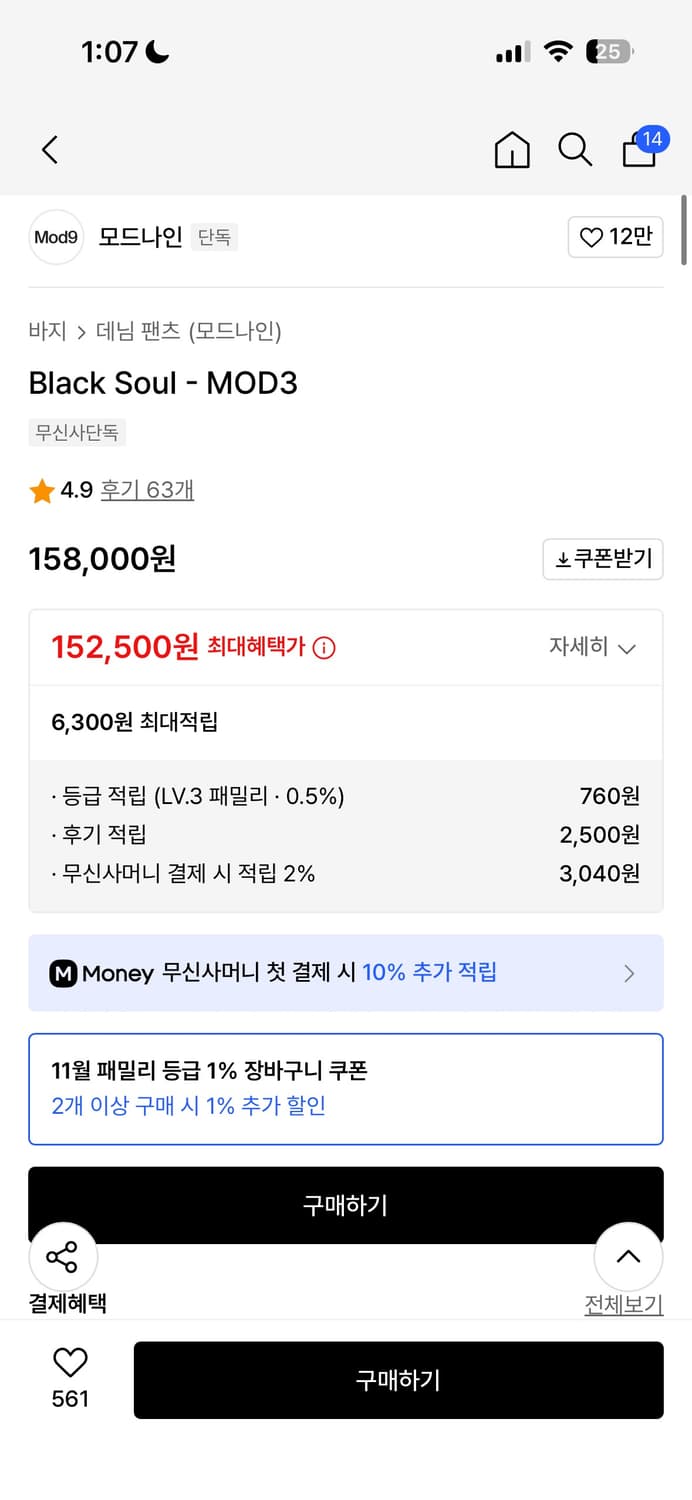Expand the 자세히 benefits details

point(594,647)
